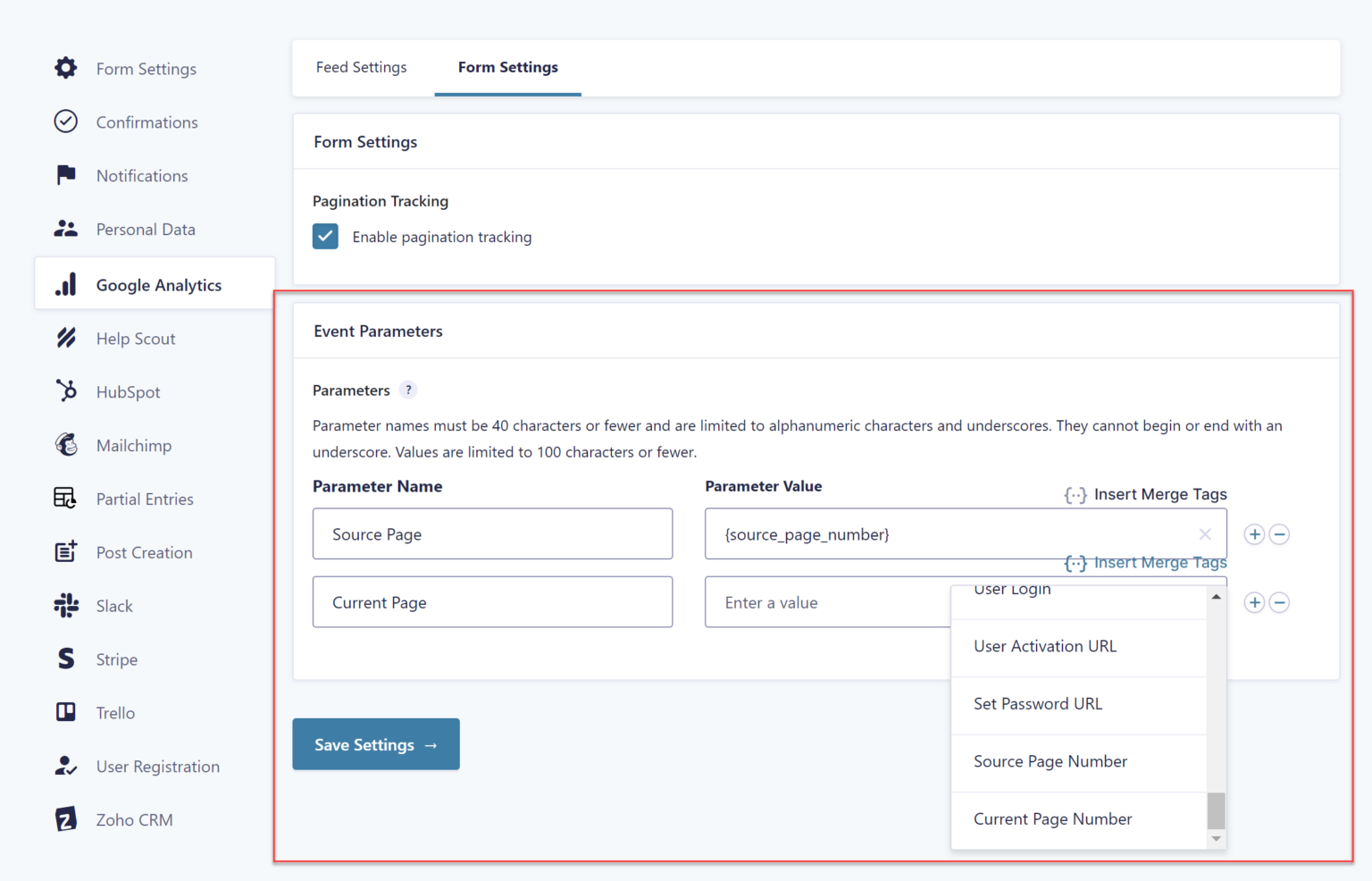
Task: Select the Slack integration icon
Action: pyautogui.click(x=66, y=606)
